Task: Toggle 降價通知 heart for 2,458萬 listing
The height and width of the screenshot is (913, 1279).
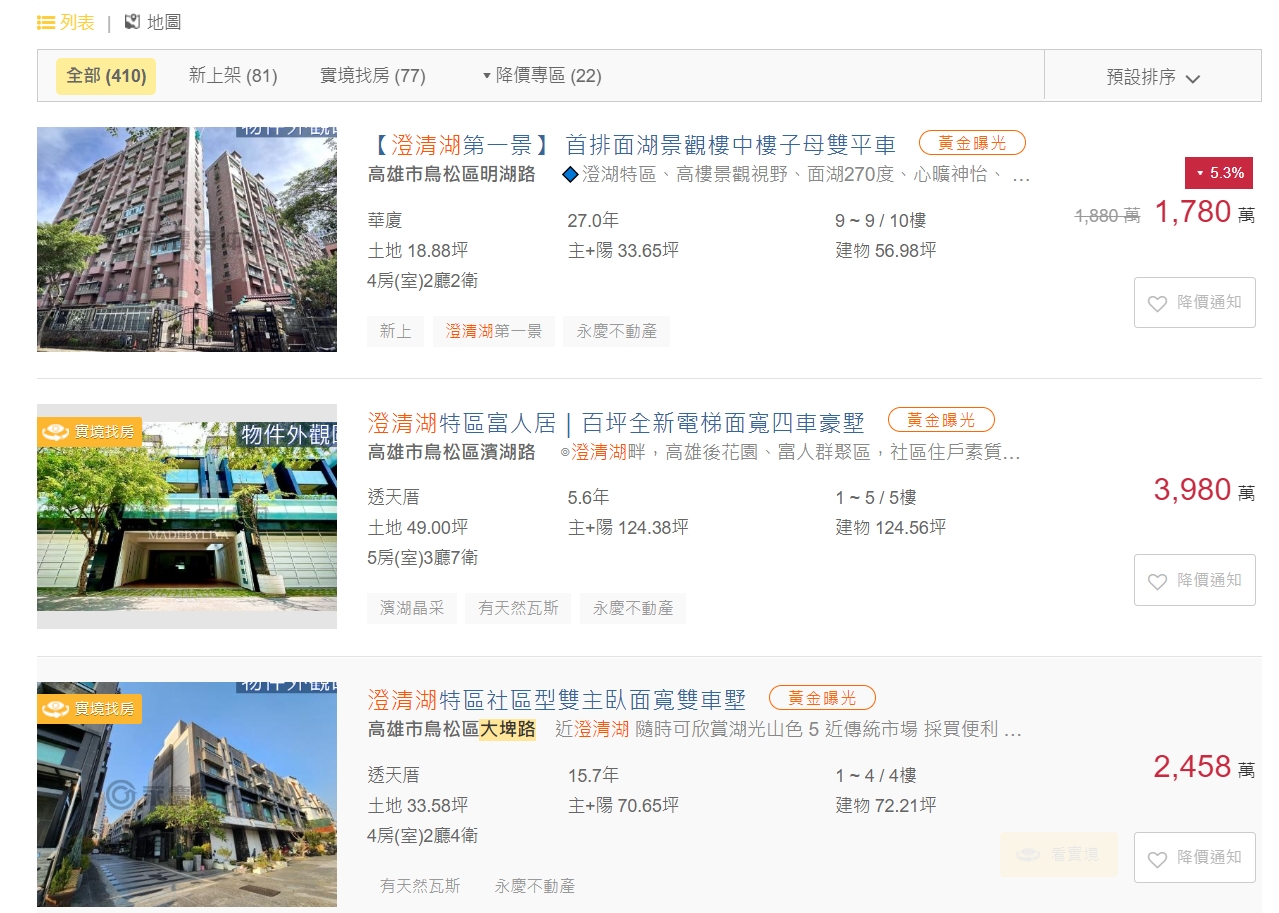Action: [1194, 858]
